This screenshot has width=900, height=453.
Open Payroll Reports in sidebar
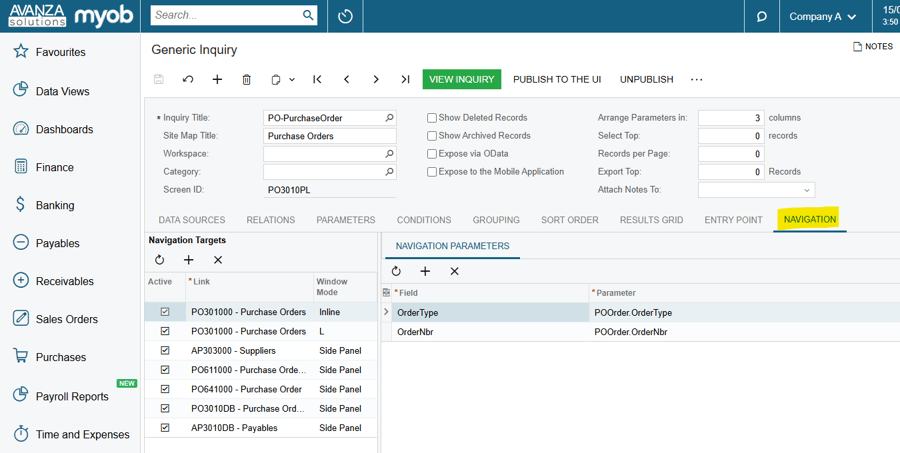click(x=72, y=396)
